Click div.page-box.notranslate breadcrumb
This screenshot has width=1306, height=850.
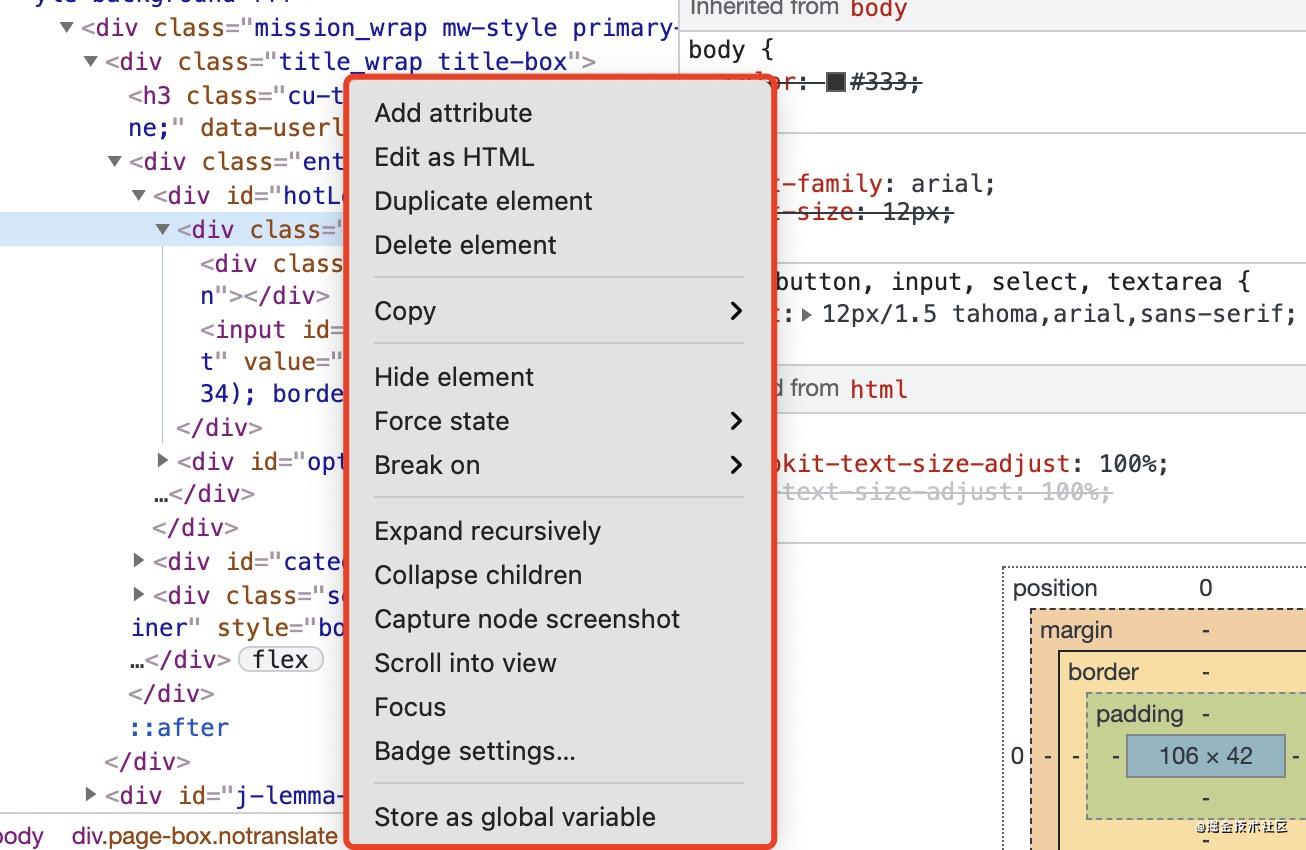[x=205, y=836]
